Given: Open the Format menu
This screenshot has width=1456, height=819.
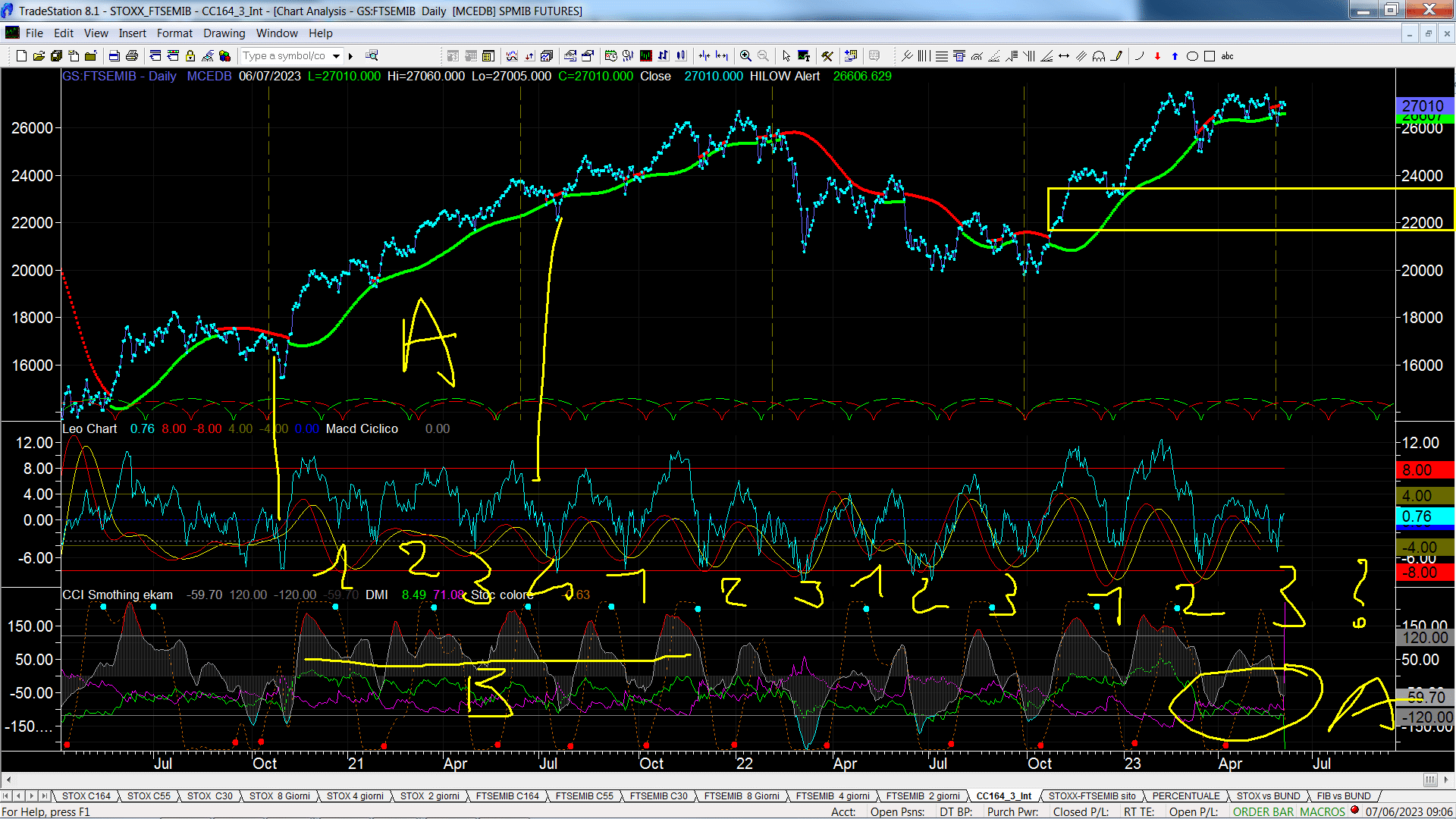Looking at the screenshot, I should (174, 33).
